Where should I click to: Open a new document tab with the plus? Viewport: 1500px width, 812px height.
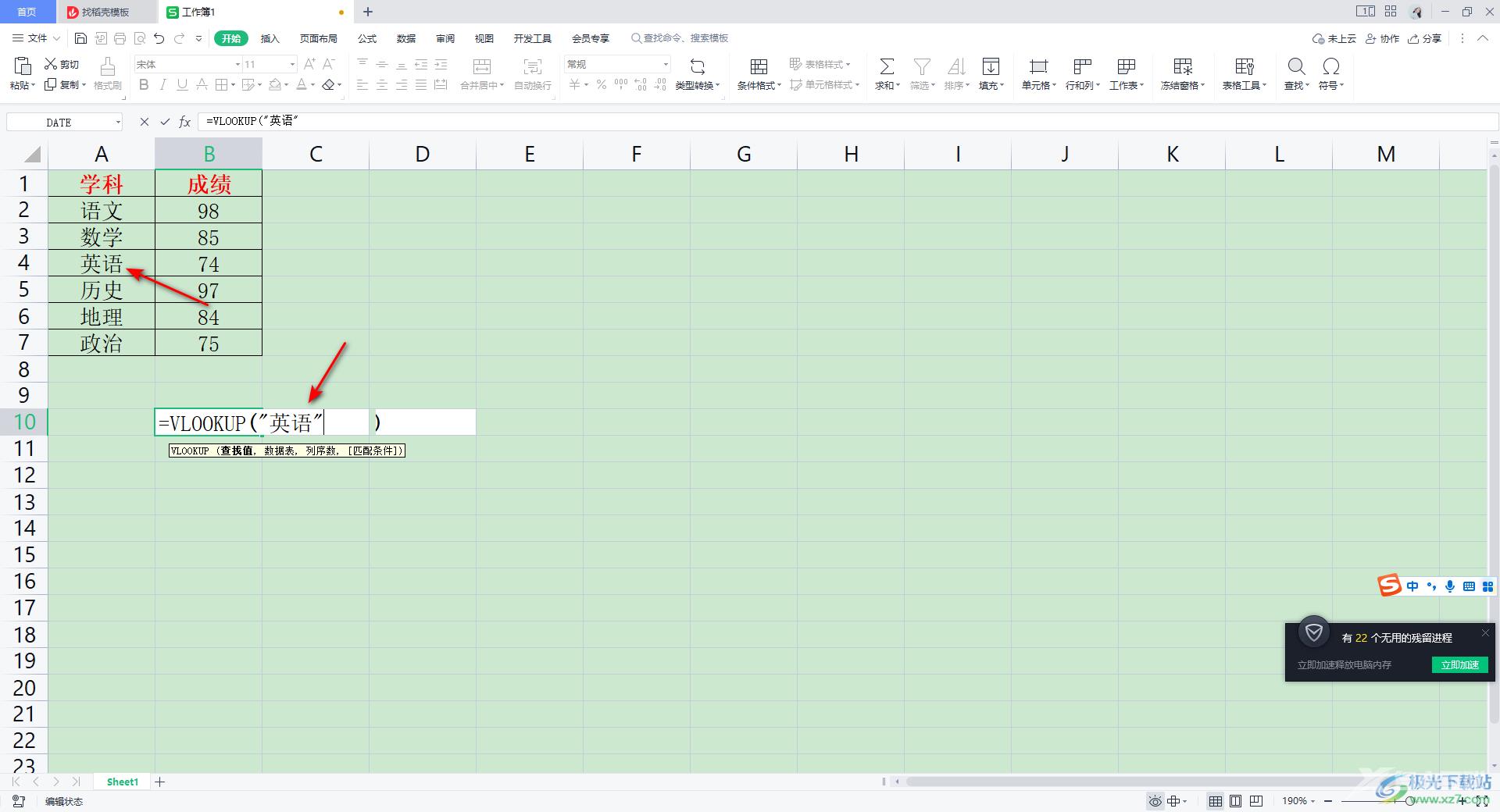coord(368,12)
